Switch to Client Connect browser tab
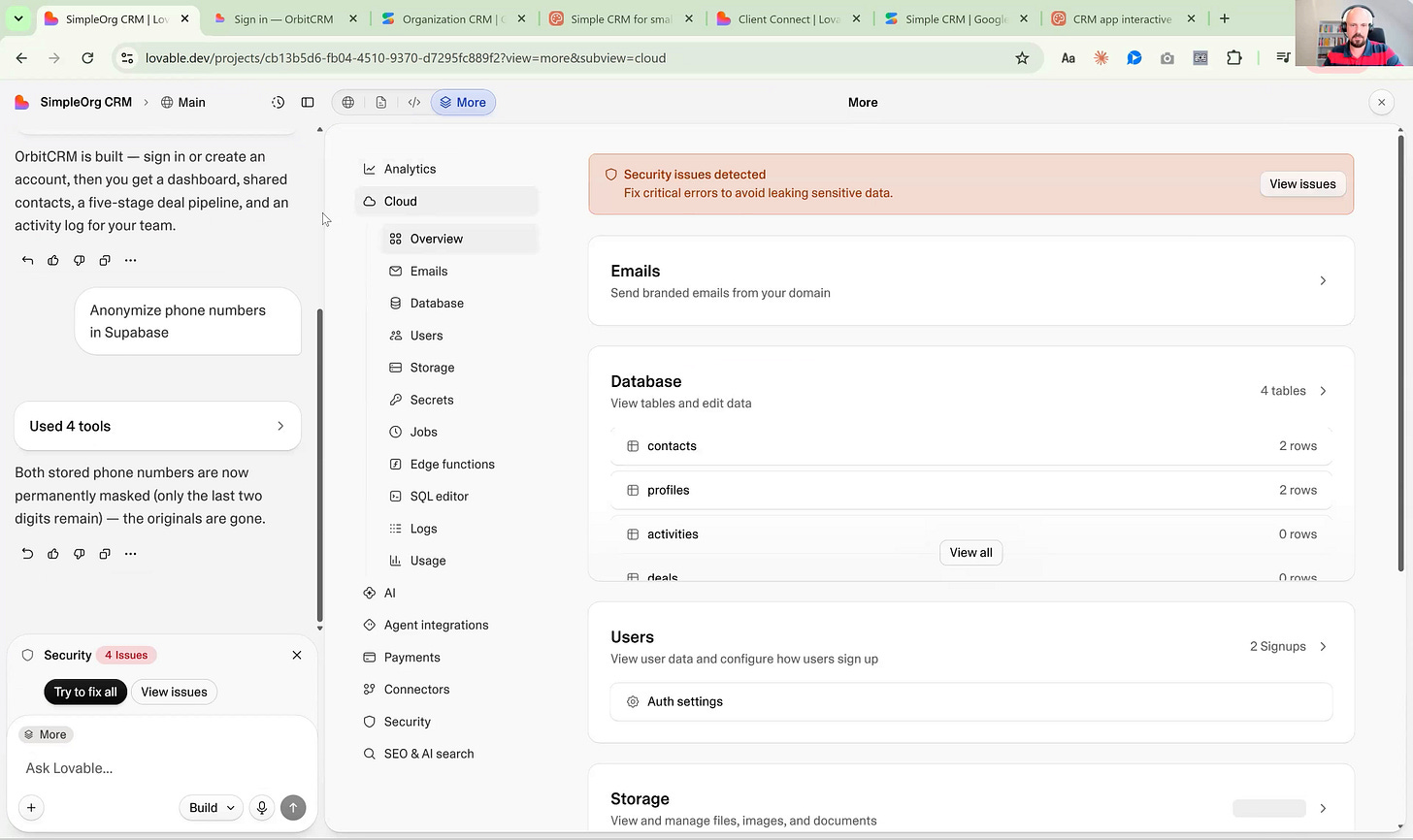The width and height of the screenshot is (1413, 840). coord(788,18)
